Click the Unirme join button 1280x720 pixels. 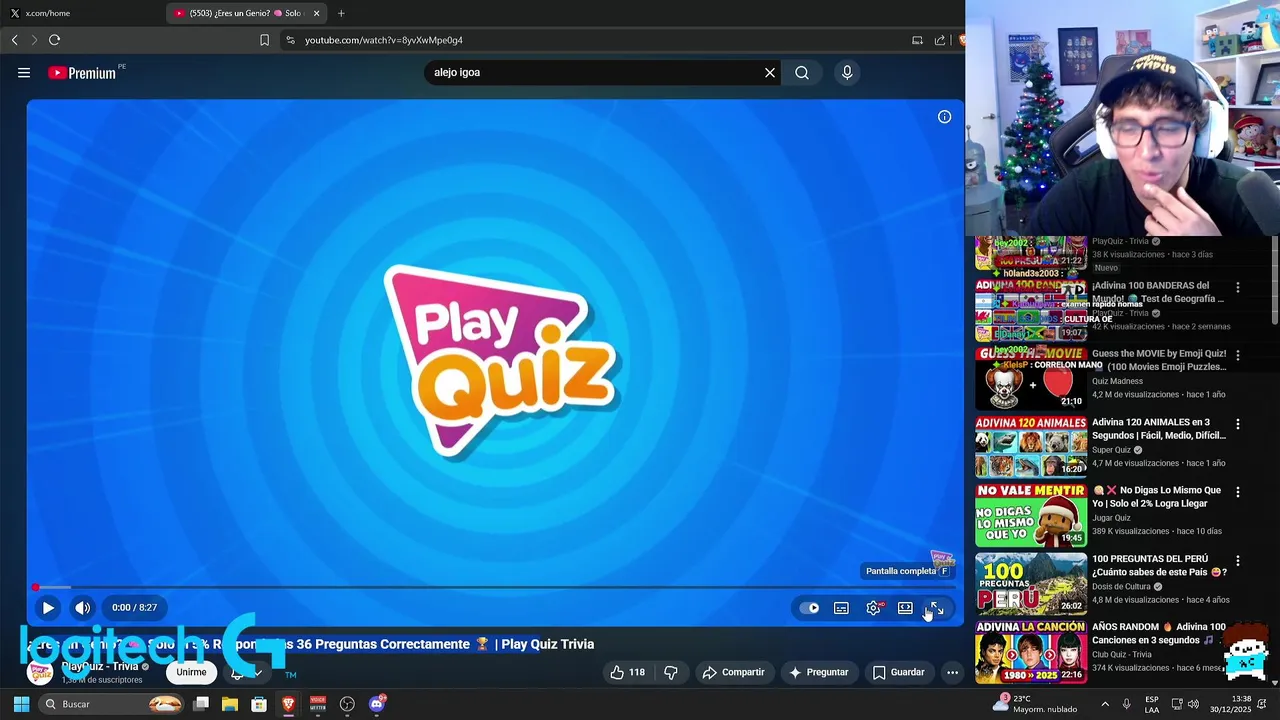[x=191, y=672]
